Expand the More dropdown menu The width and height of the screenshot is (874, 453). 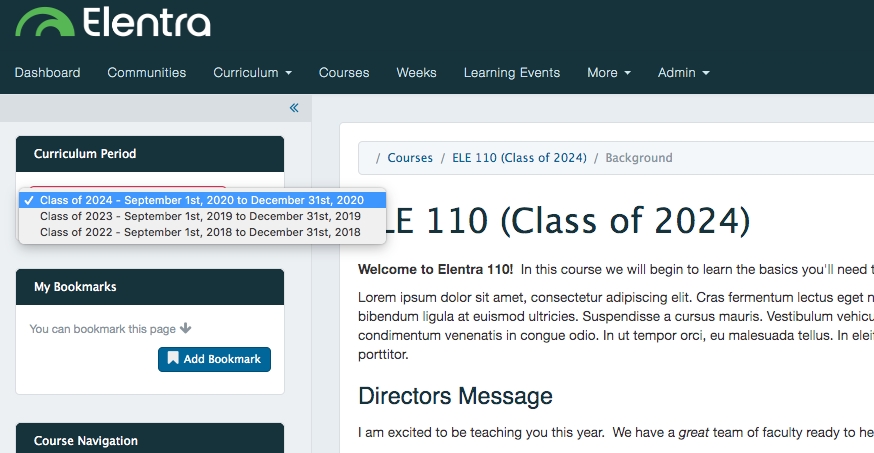[609, 72]
